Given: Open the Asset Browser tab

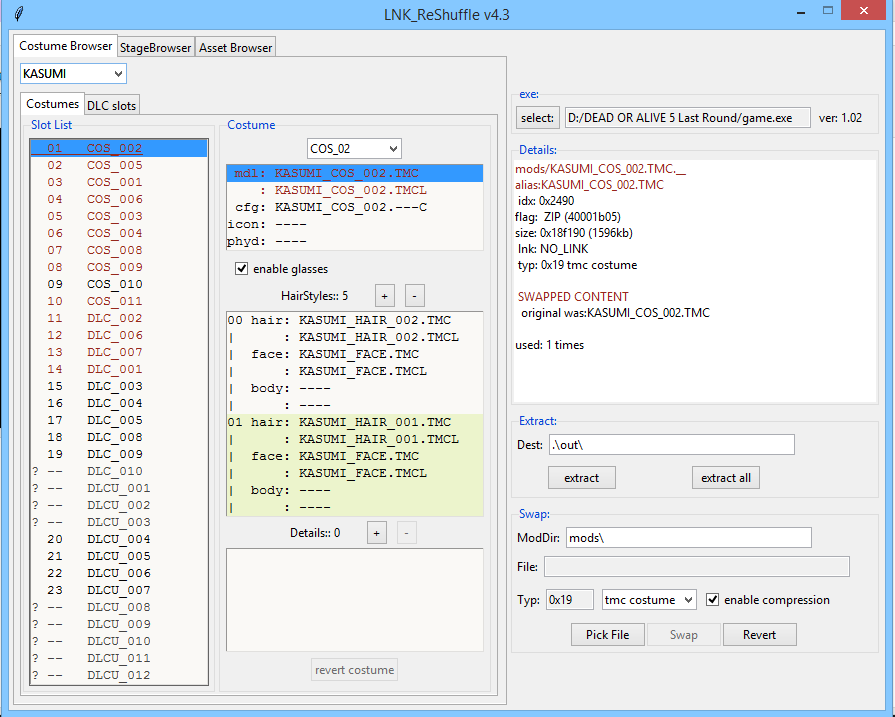Looking at the screenshot, I should click(235, 47).
